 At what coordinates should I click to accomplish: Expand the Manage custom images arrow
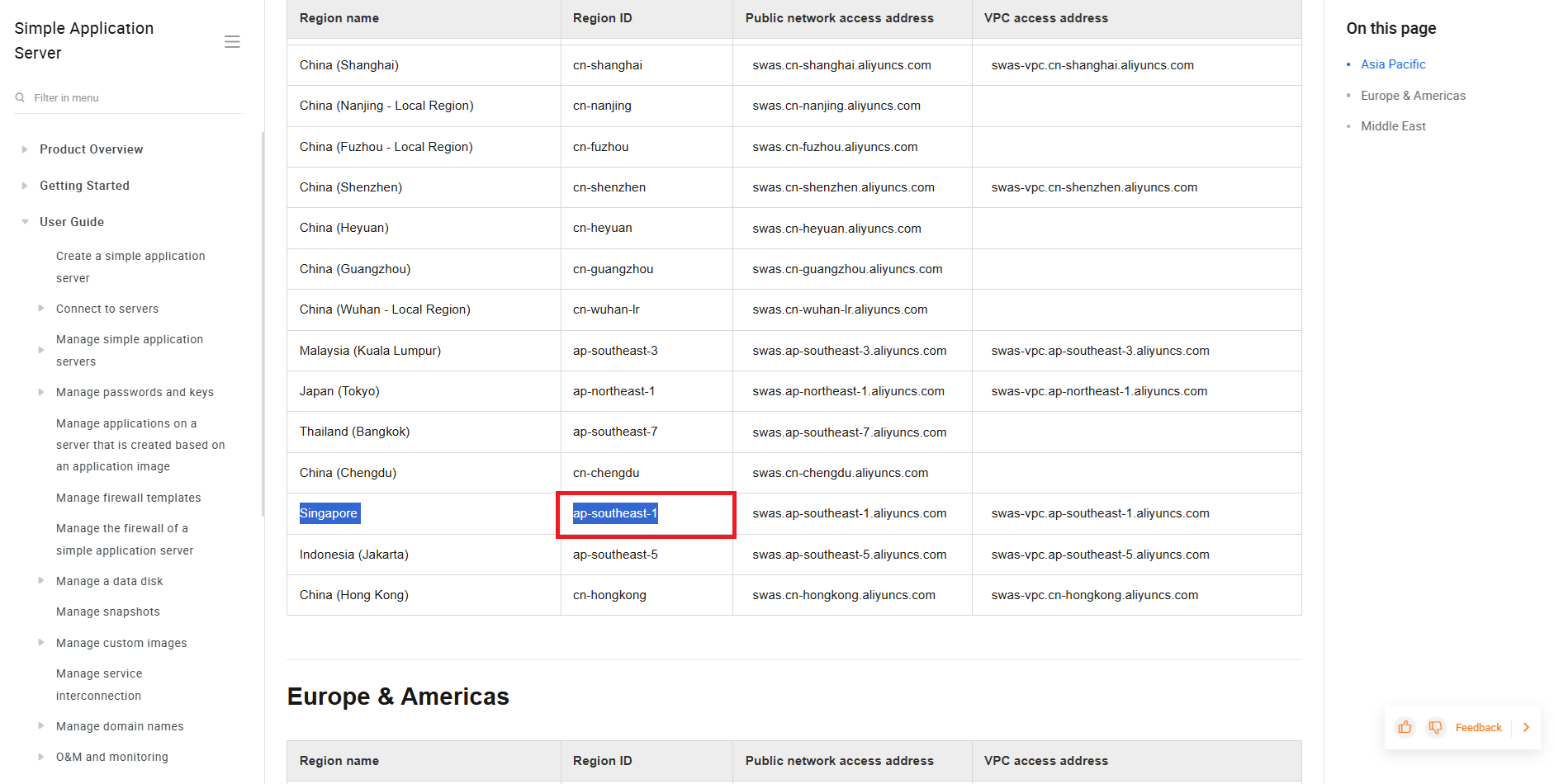(x=41, y=642)
